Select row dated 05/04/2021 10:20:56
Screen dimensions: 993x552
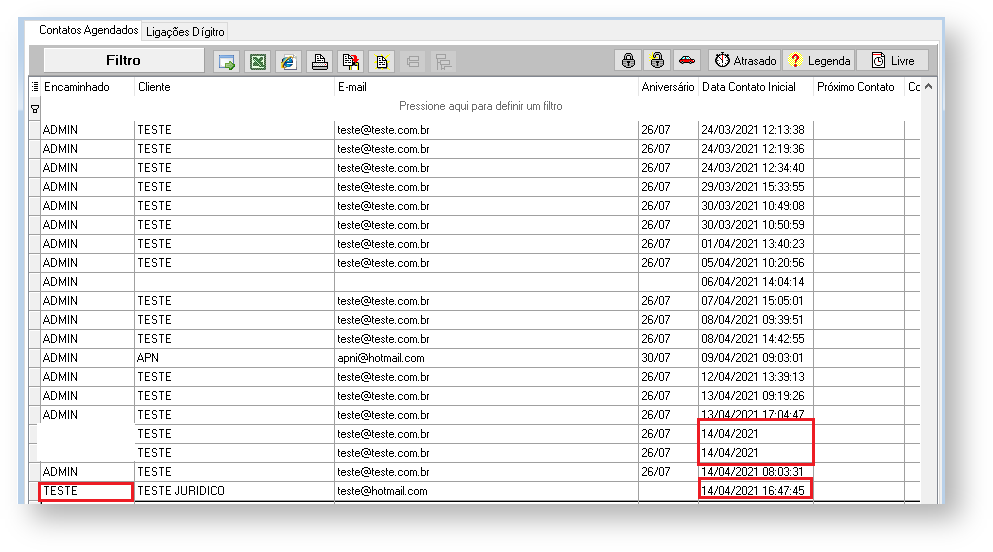[x=474, y=263]
